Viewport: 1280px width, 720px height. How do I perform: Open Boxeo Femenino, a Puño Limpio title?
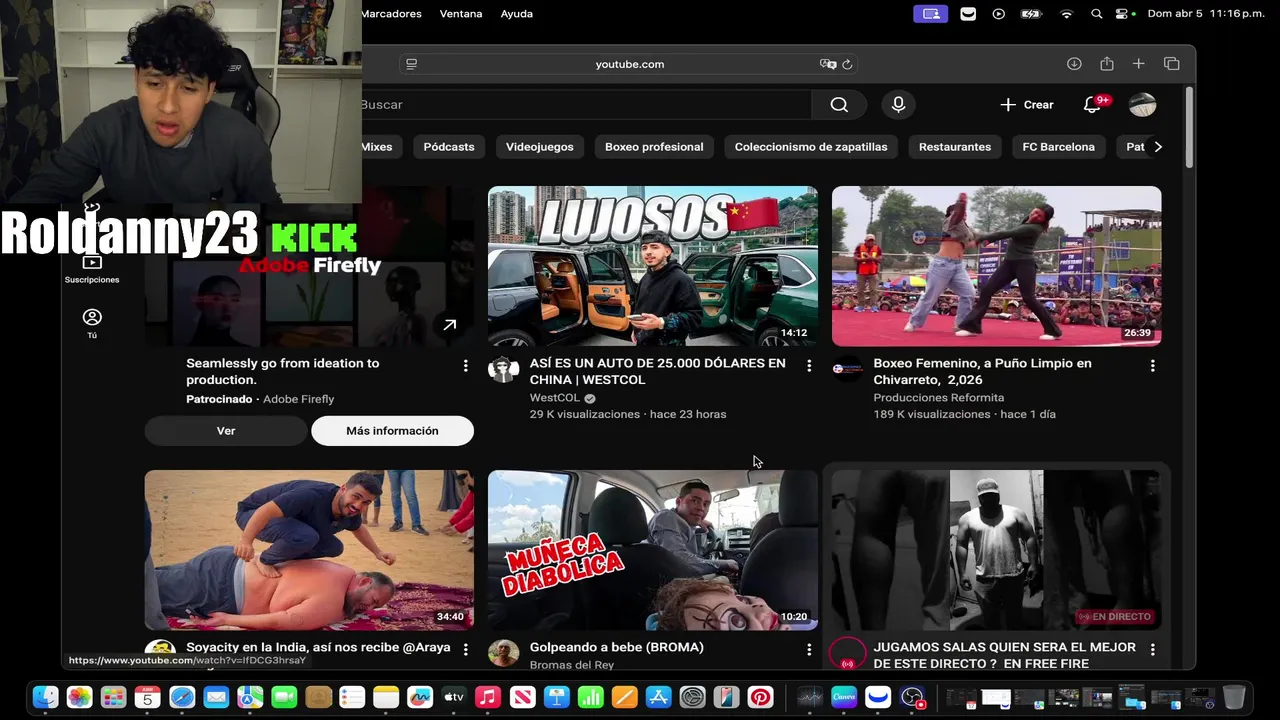(982, 371)
